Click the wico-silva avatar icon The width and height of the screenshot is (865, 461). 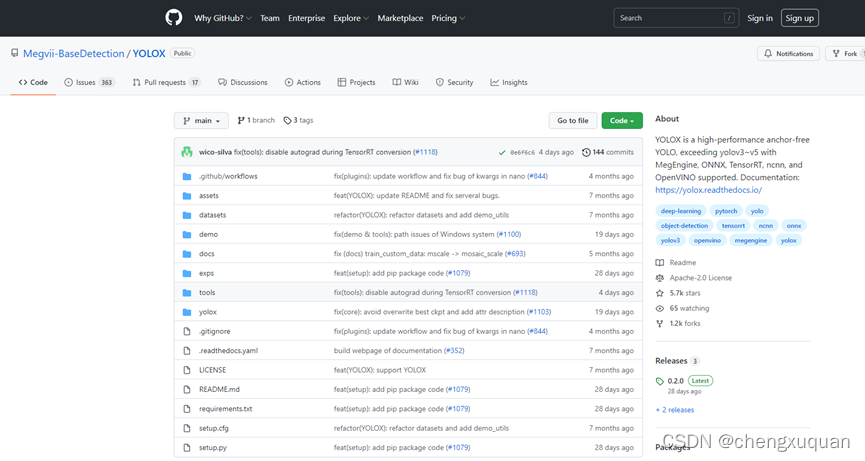point(187,152)
